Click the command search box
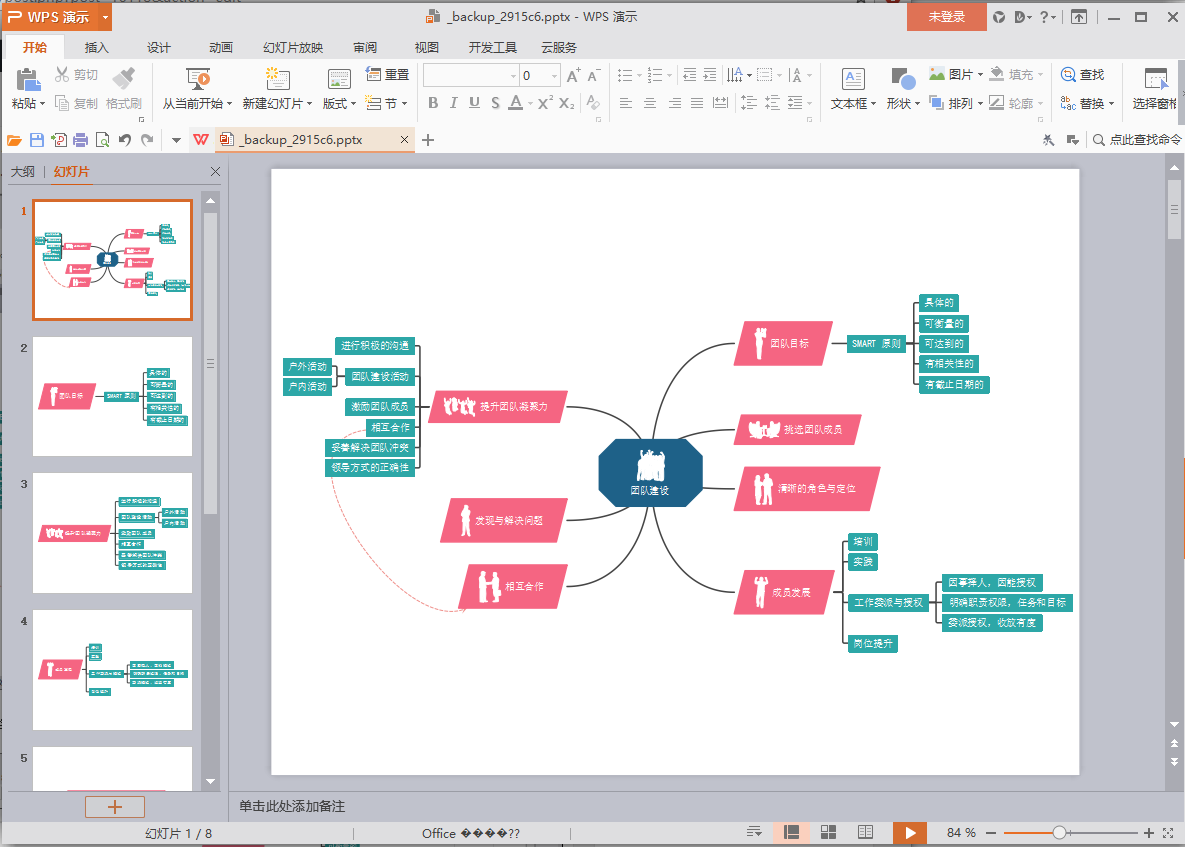1185x847 pixels. pos(1137,140)
